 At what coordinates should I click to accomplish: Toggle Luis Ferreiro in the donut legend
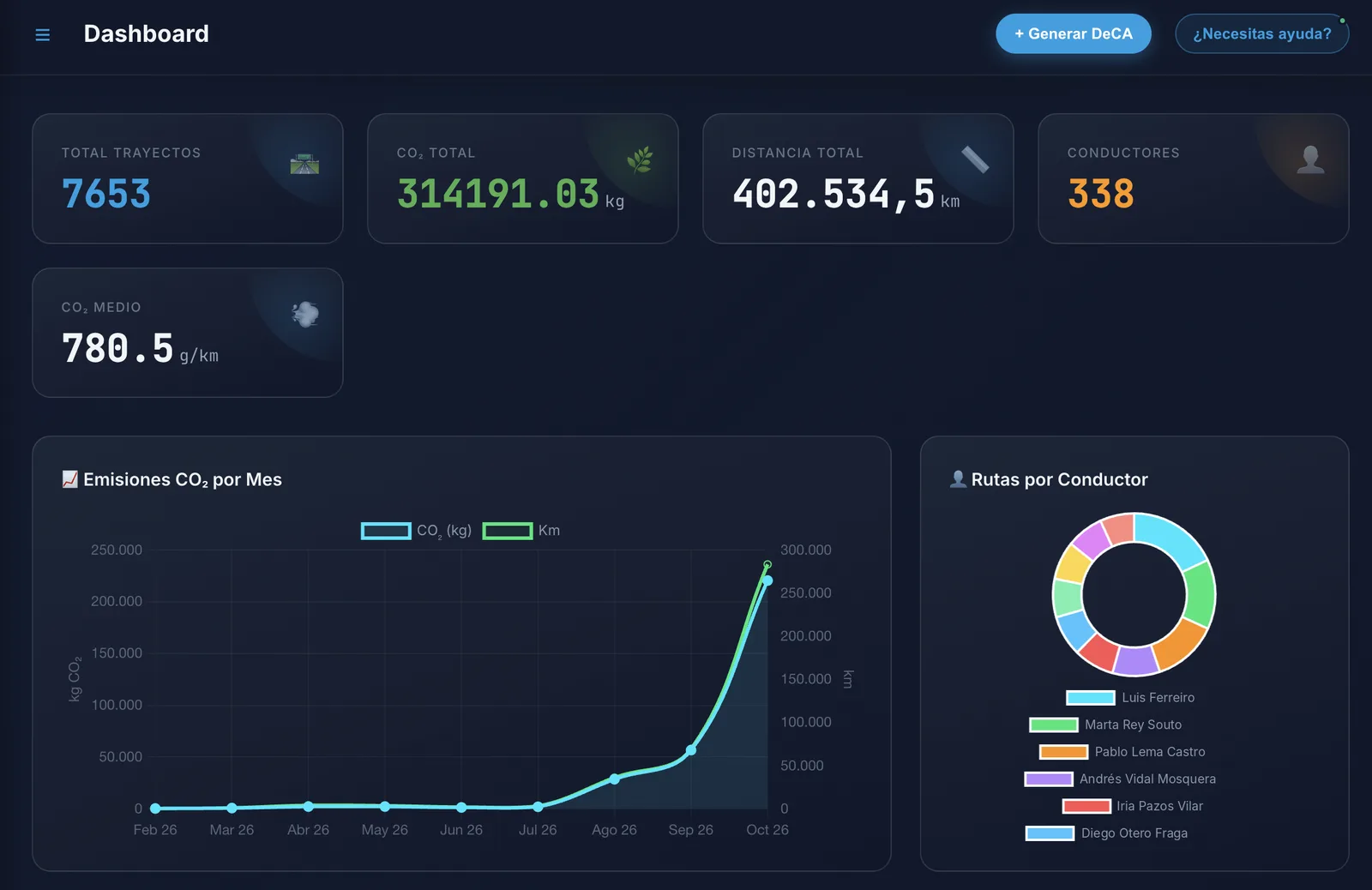pos(1130,698)
